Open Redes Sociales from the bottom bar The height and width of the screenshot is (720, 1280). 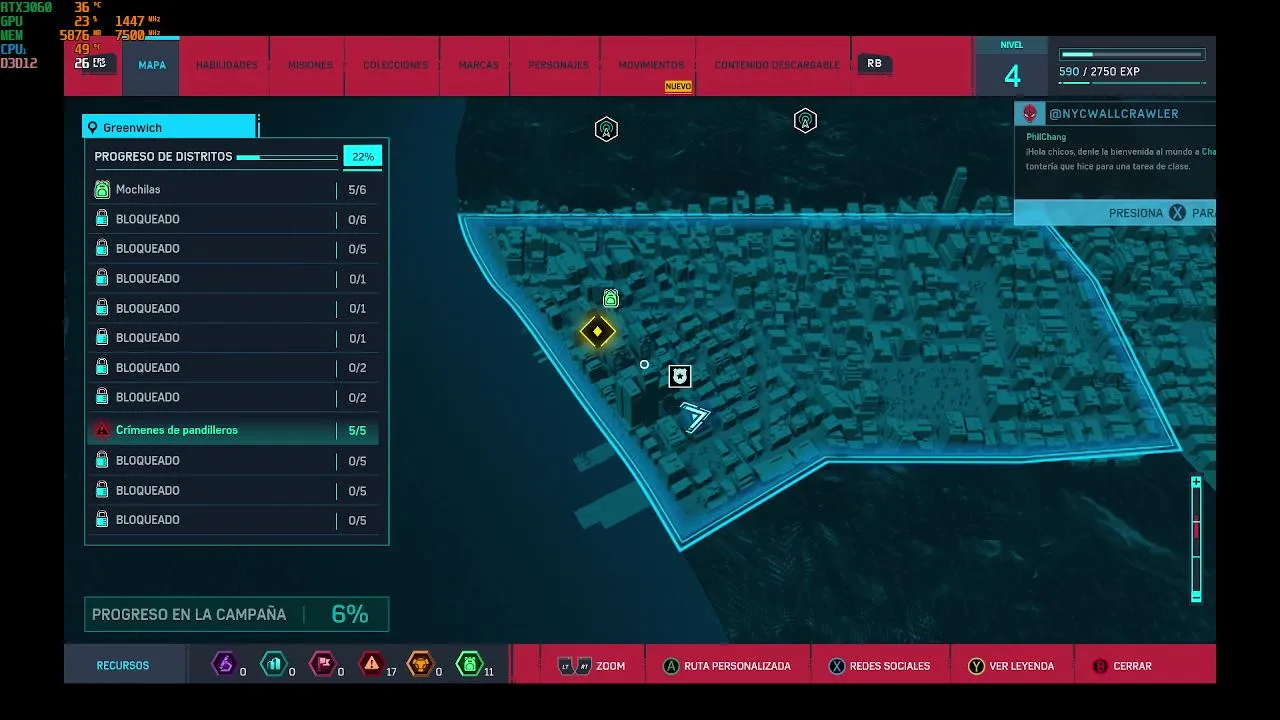click(x=890, y=666)
